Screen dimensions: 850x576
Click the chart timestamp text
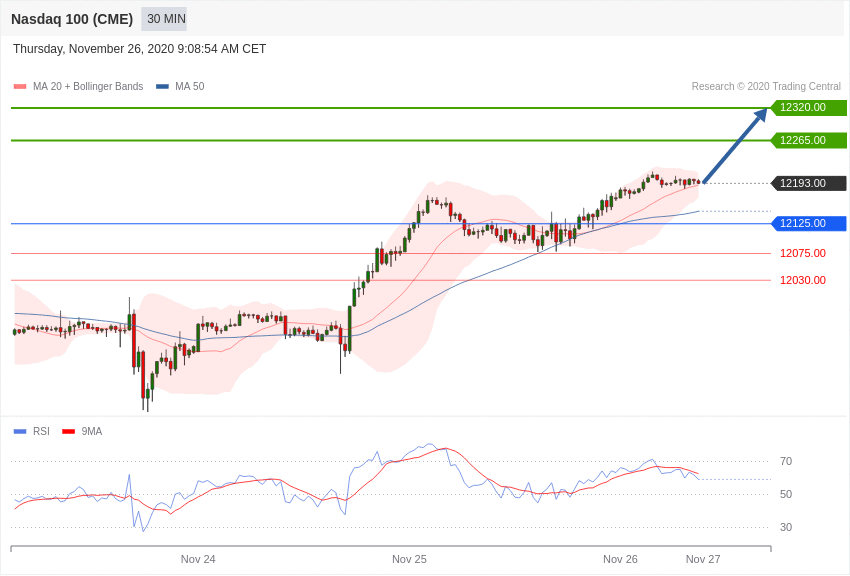click(139, 49)
